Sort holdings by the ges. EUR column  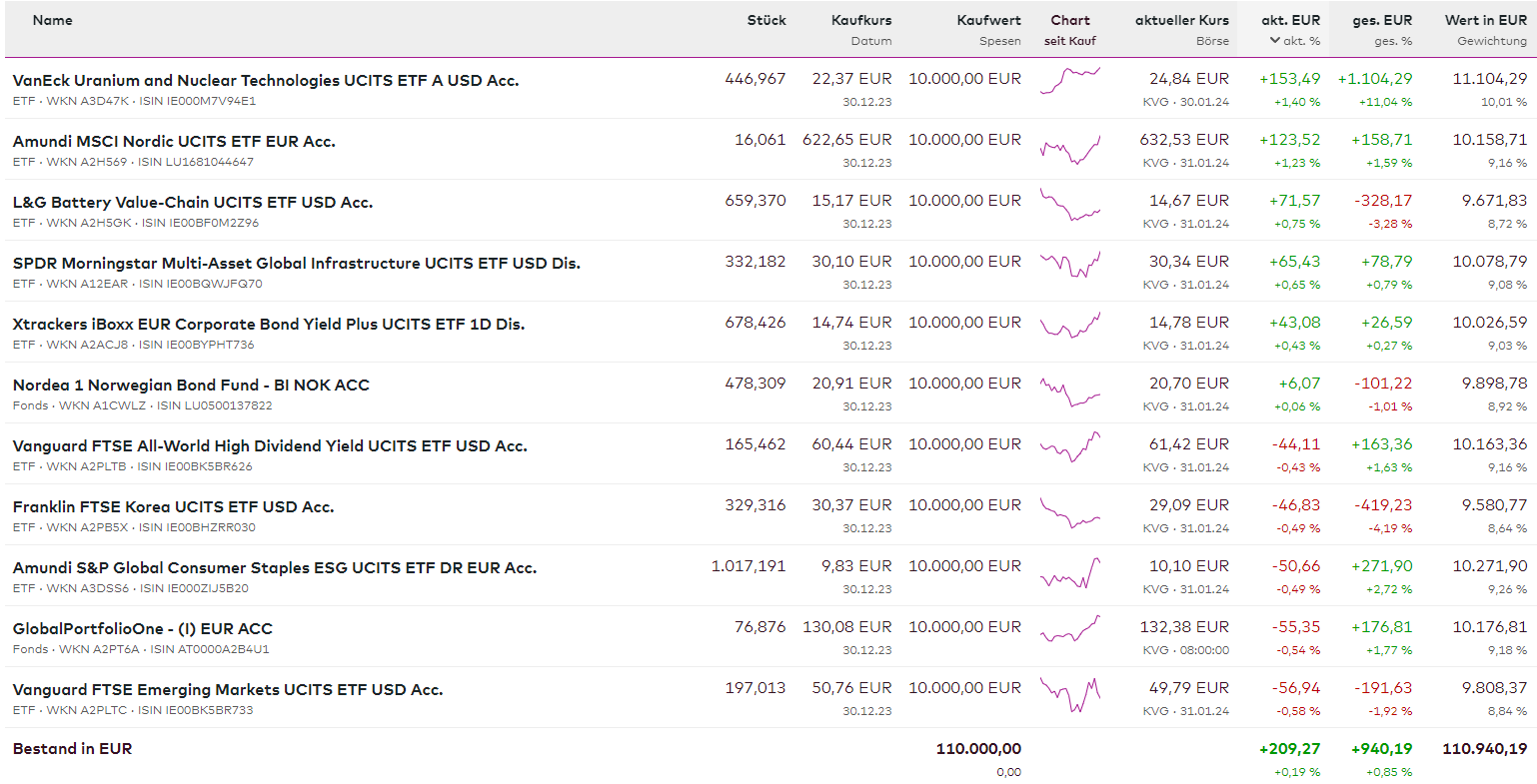(1382, 20)
